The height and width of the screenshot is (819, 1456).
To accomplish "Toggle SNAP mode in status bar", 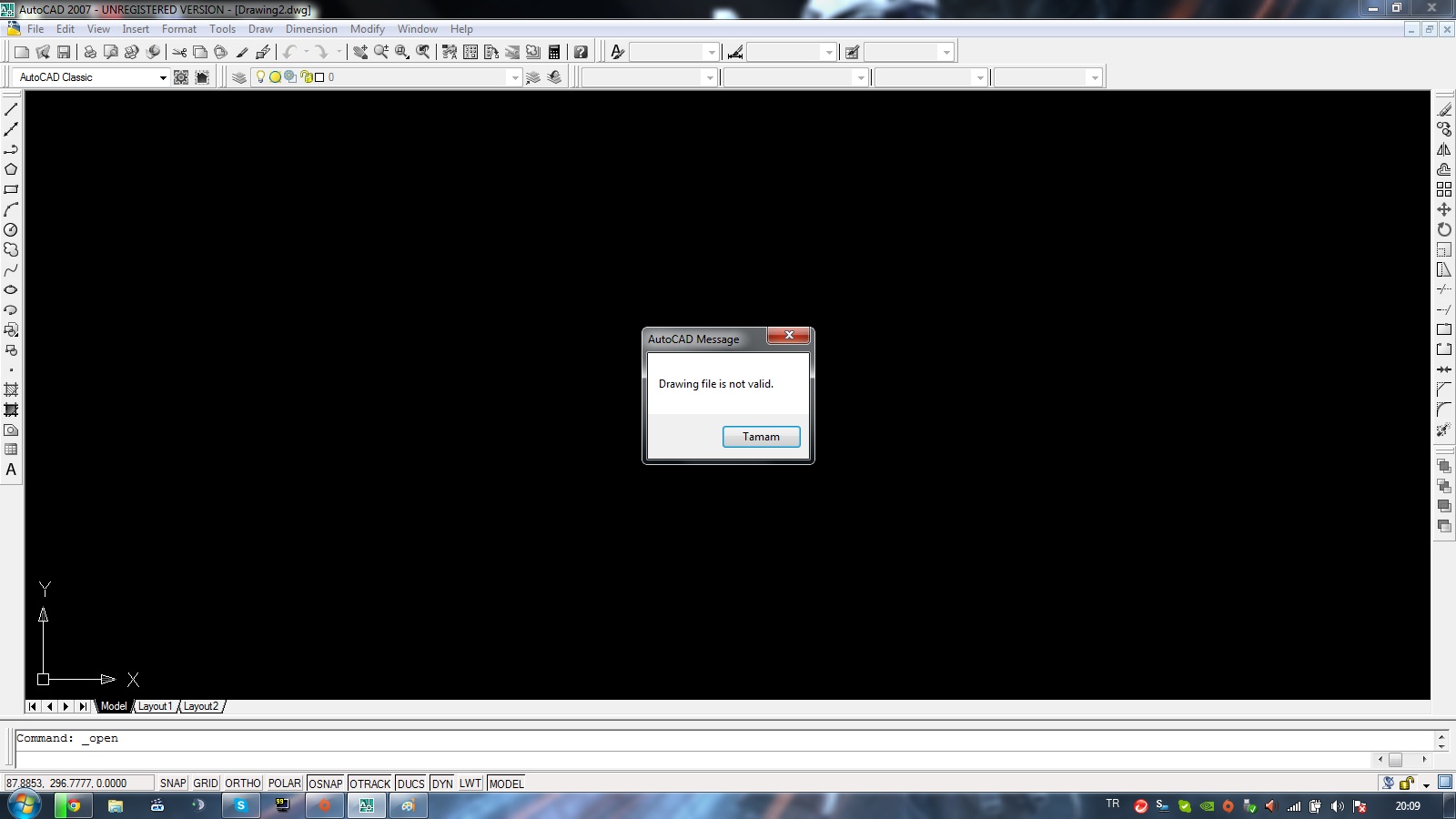I will 173,784.
